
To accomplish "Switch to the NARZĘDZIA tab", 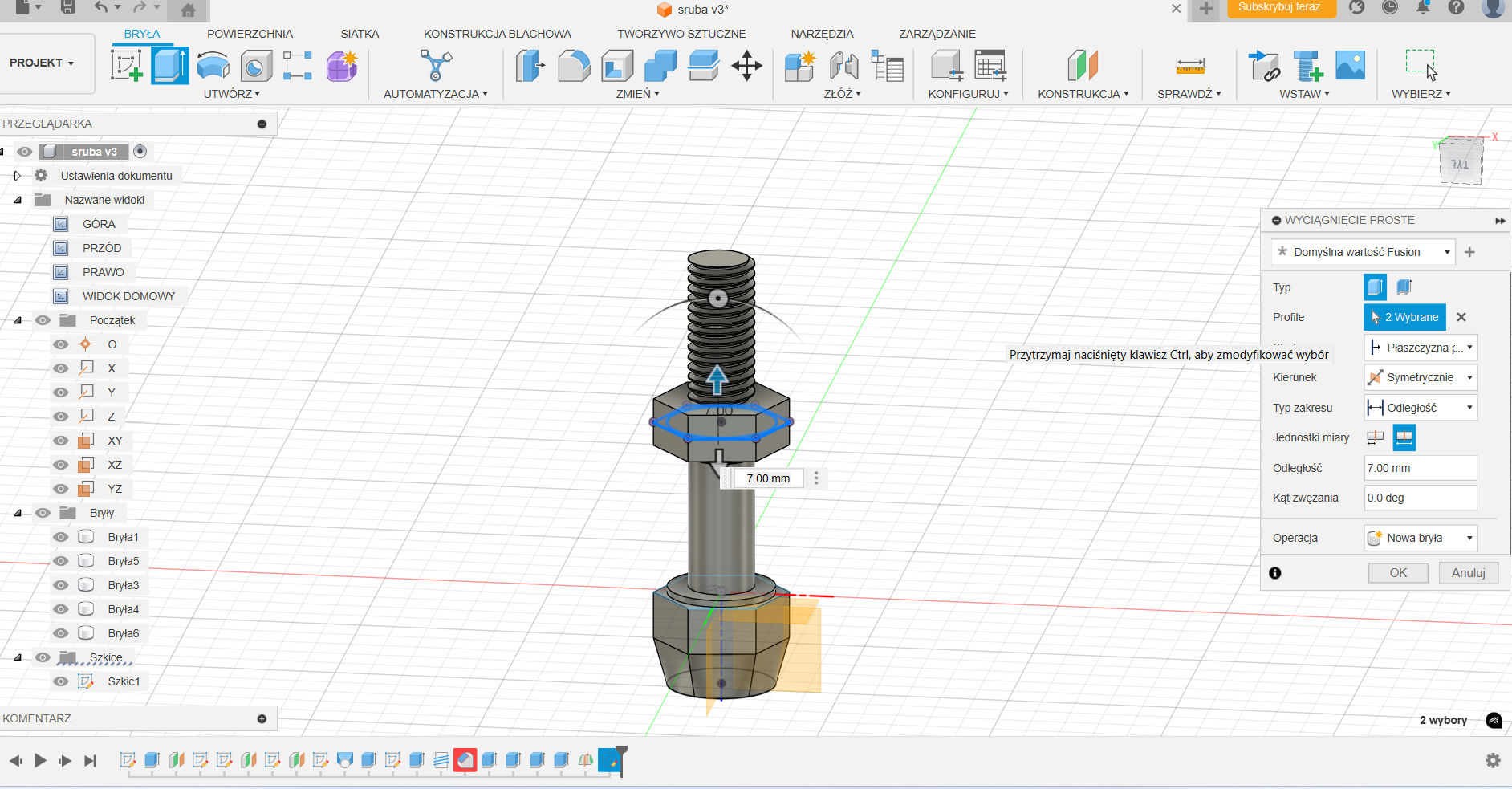I will pos(822,34).
